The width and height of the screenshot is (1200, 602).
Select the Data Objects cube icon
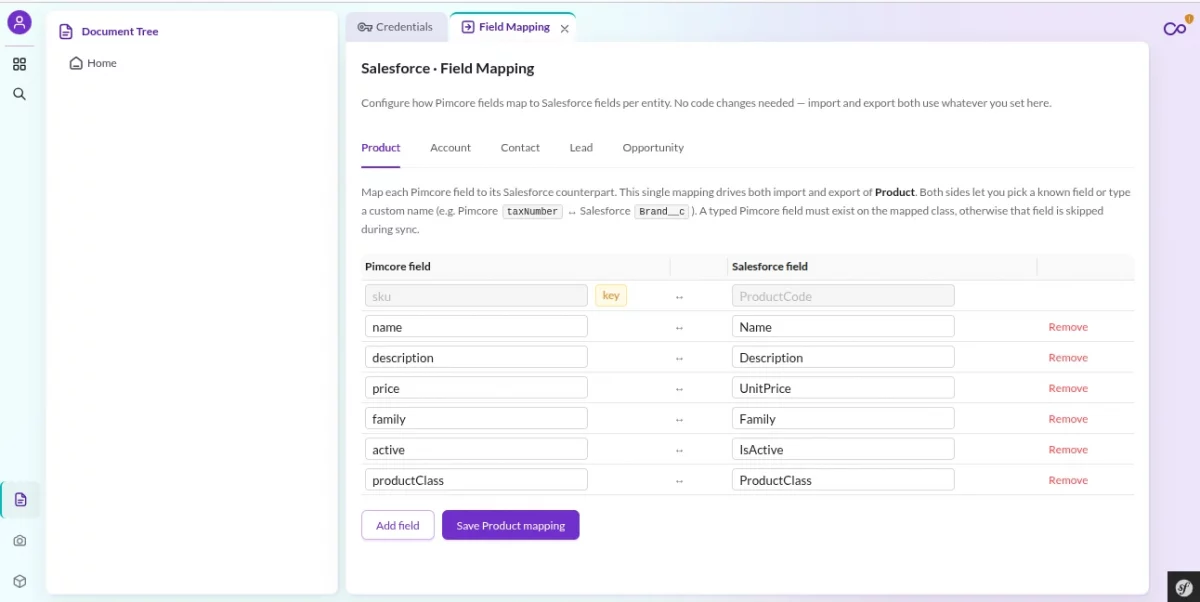pyautogui.click(x=20, y=581)
